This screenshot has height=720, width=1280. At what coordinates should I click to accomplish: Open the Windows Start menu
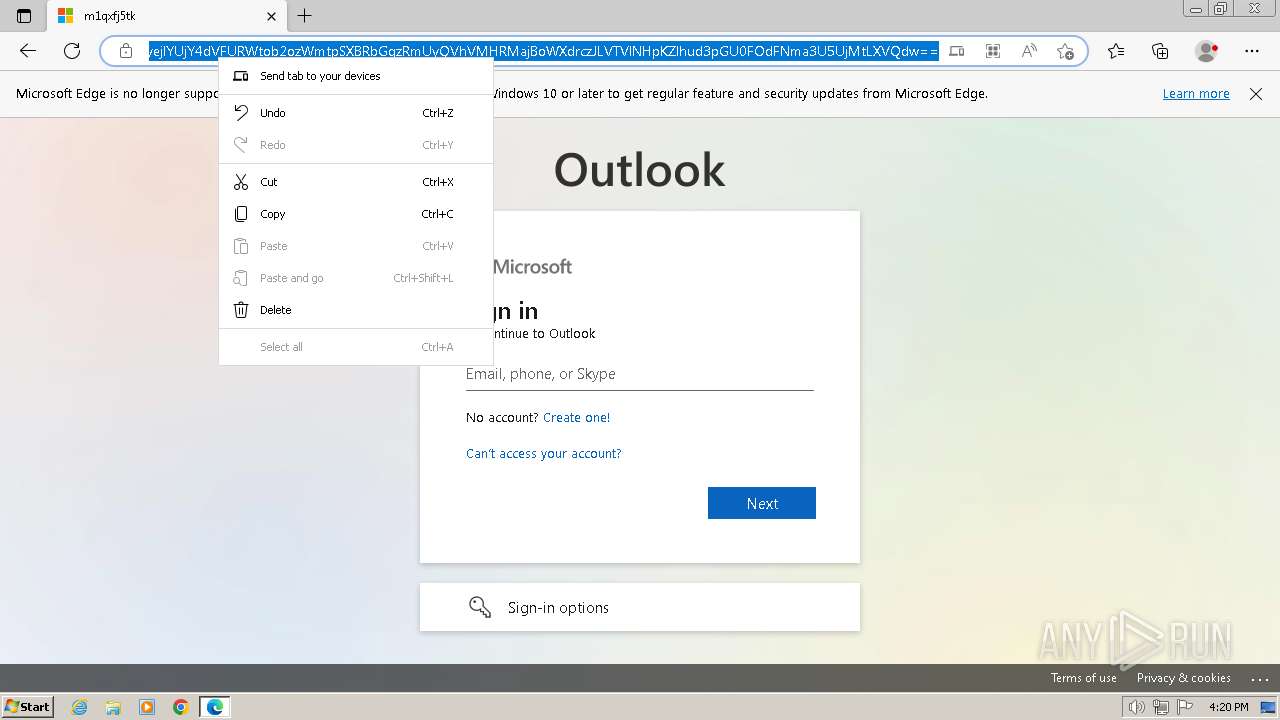tap(27, 707)
